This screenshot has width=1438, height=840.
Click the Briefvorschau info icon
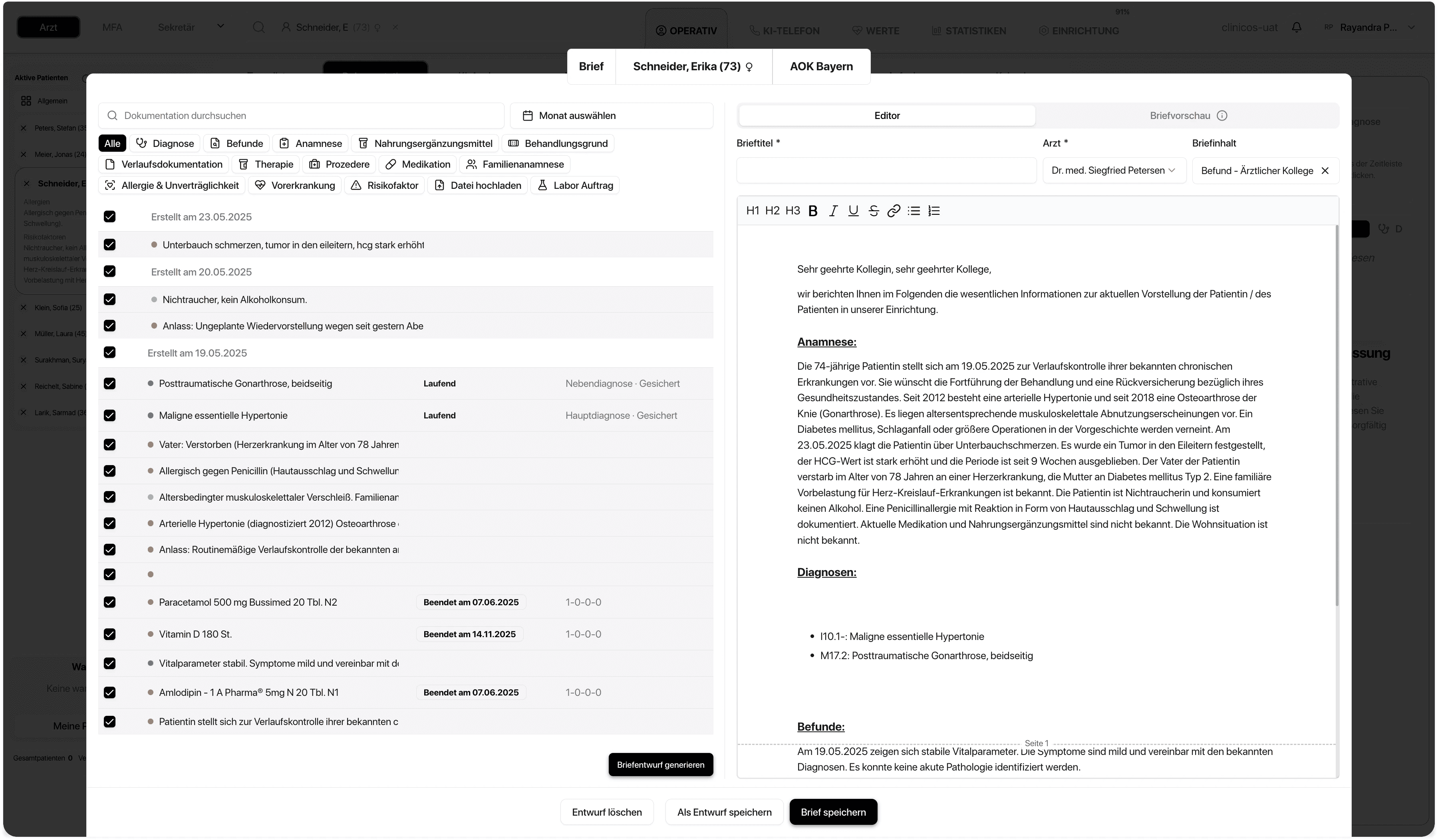pyautogui.click(x=1222, y=116)
